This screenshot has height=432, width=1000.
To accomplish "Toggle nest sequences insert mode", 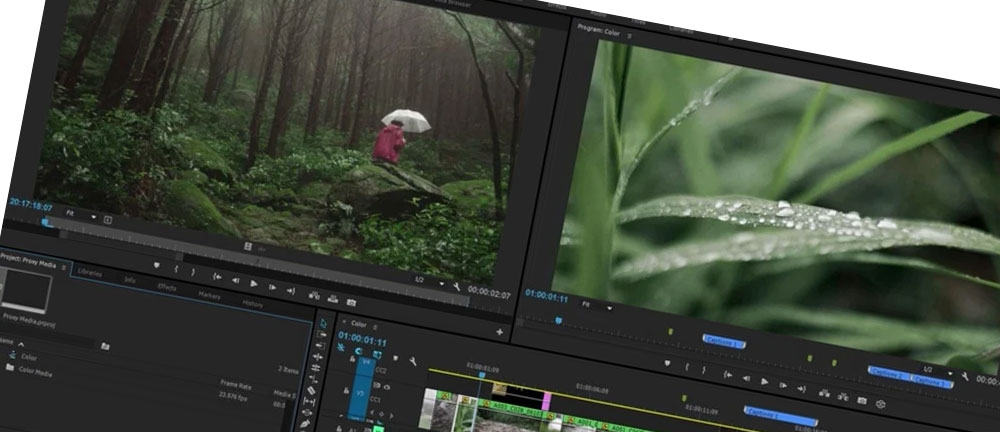I will (341, 347).
